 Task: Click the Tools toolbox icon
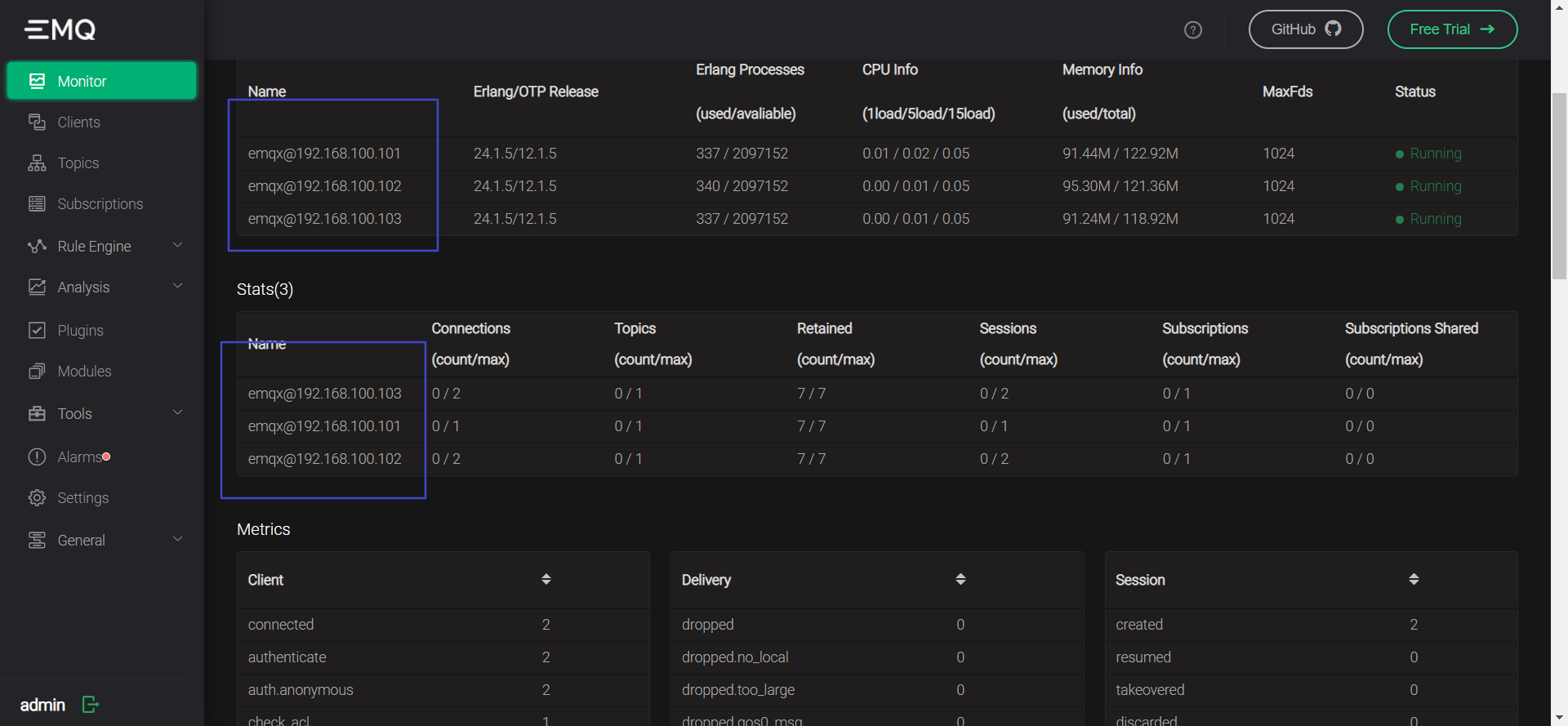(x=37, y=413)
